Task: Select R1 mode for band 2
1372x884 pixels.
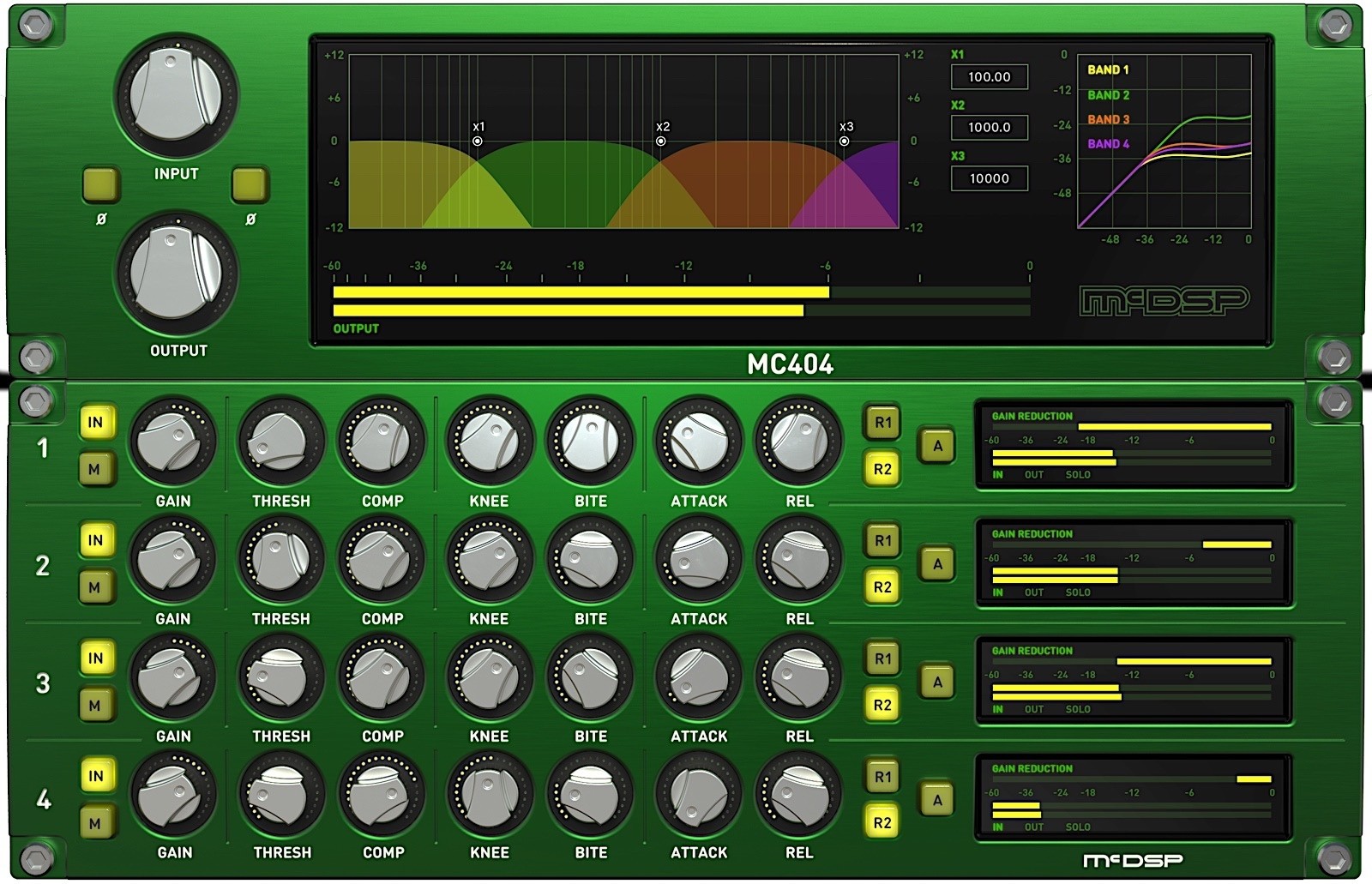Action: click(882, 540)
